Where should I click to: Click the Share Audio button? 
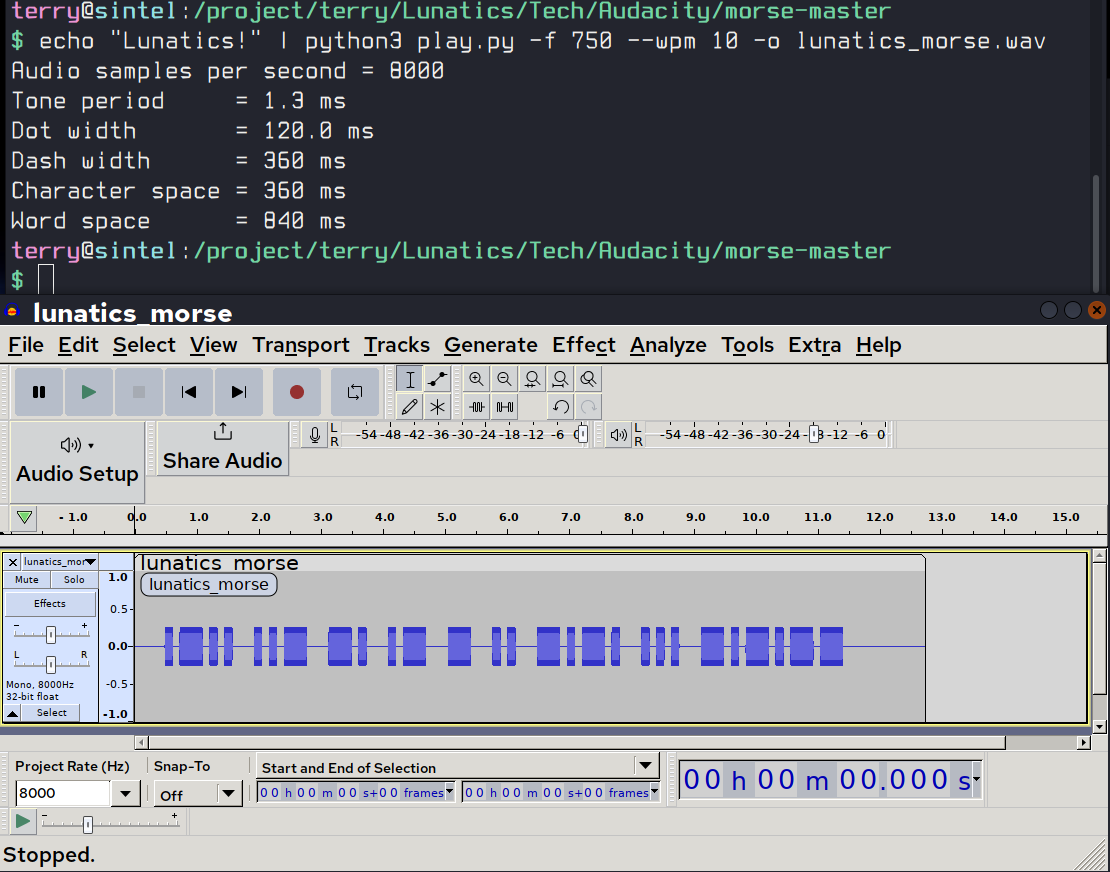point(222,448)
